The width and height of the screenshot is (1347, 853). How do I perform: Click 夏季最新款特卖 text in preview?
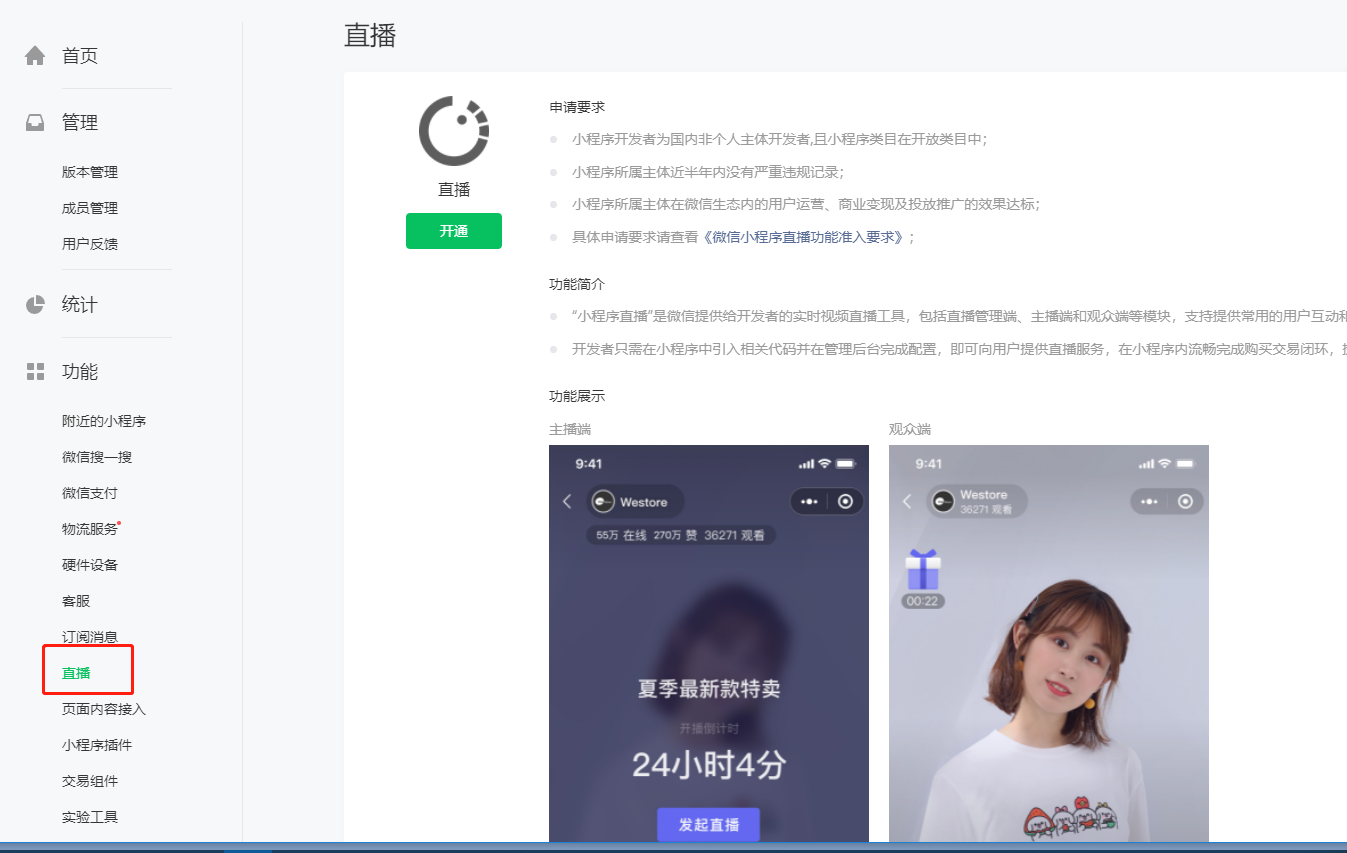point(709,688)
